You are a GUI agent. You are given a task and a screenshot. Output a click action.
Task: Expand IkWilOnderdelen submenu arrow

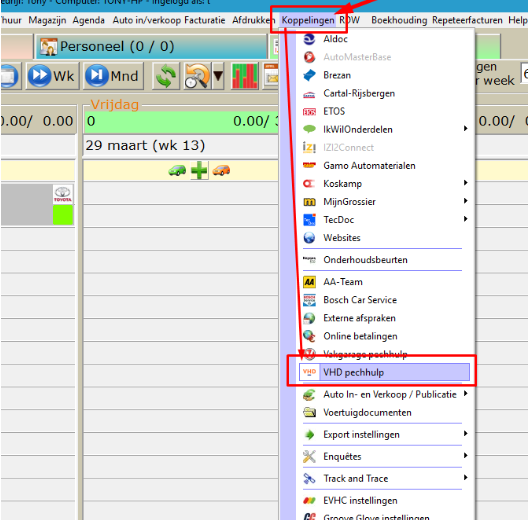(x=466, y=129)
